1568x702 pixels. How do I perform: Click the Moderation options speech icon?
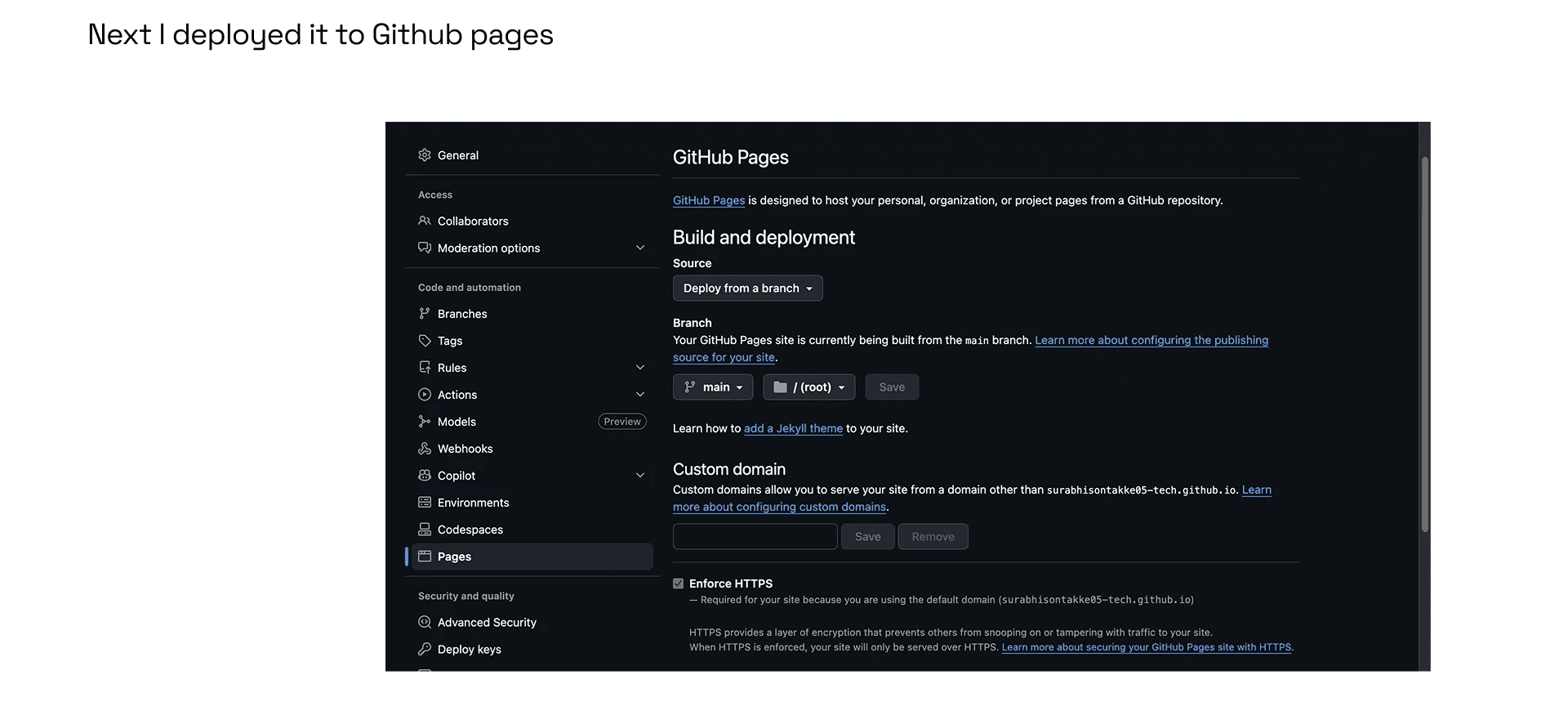coord(425,248)
